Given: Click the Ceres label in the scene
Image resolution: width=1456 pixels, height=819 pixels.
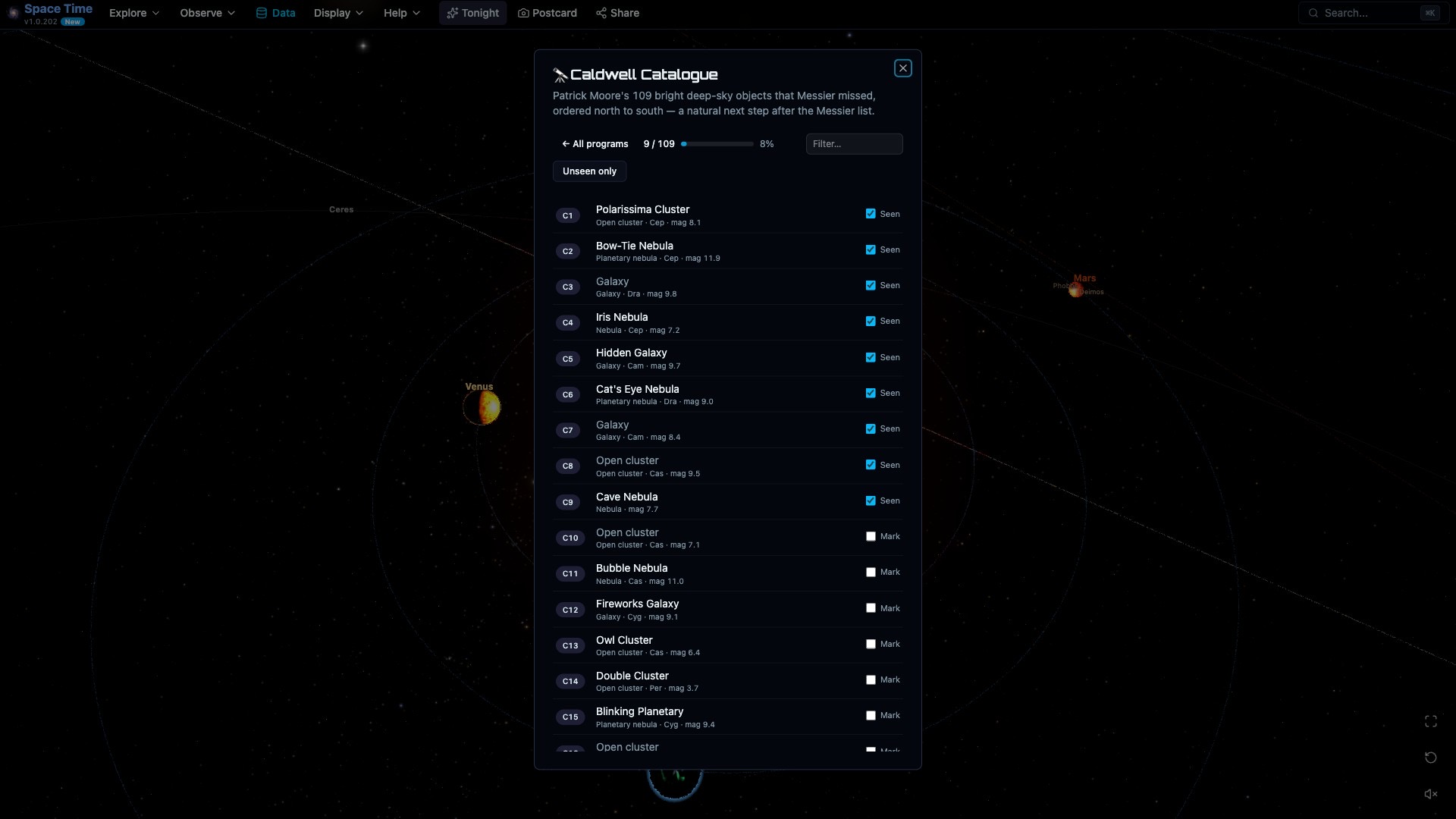Looking at the screenshot, I should (341, 209).
